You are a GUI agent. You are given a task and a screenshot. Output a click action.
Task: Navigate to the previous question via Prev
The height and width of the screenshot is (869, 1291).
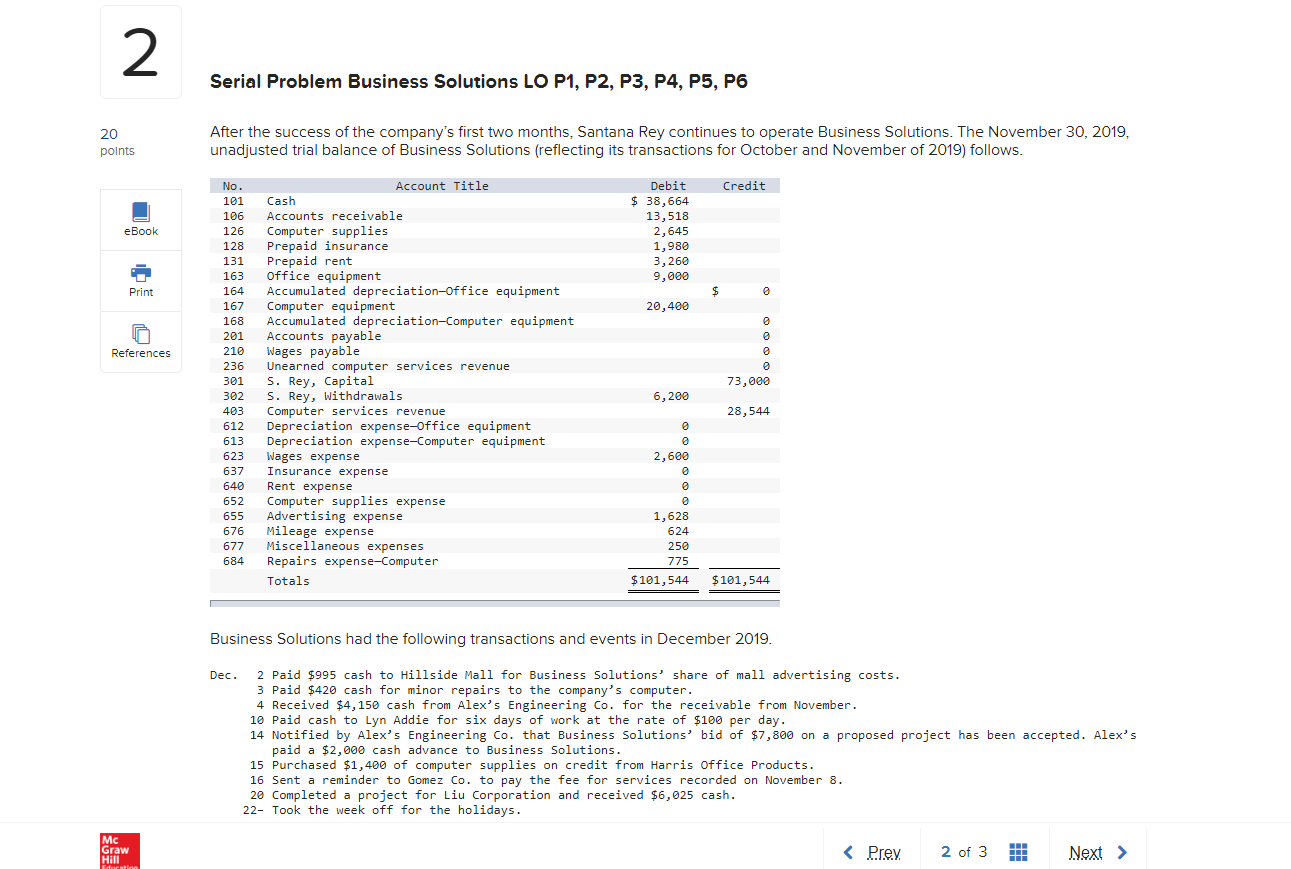[884, 851]
